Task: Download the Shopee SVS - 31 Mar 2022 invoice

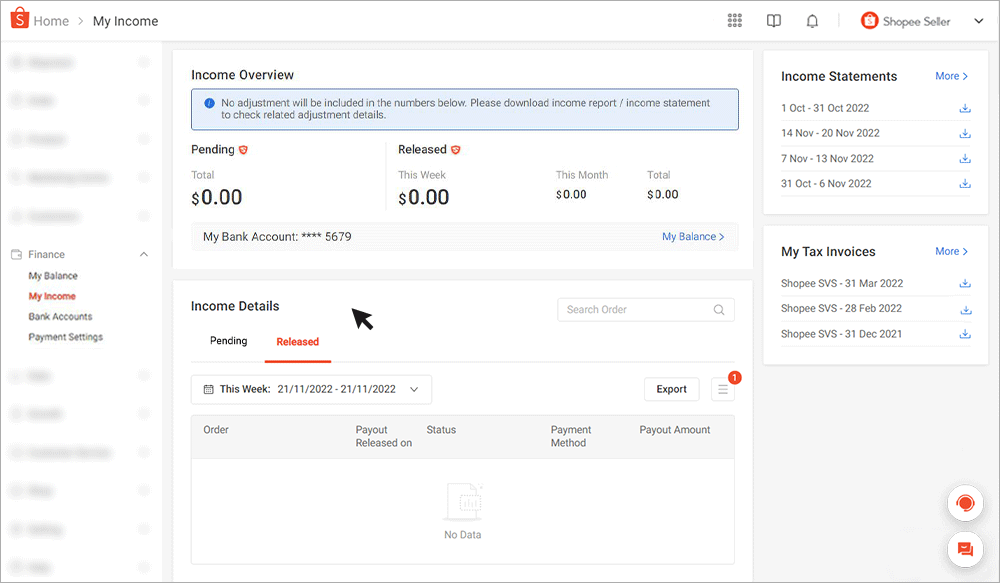Action: tap(965, 283)
